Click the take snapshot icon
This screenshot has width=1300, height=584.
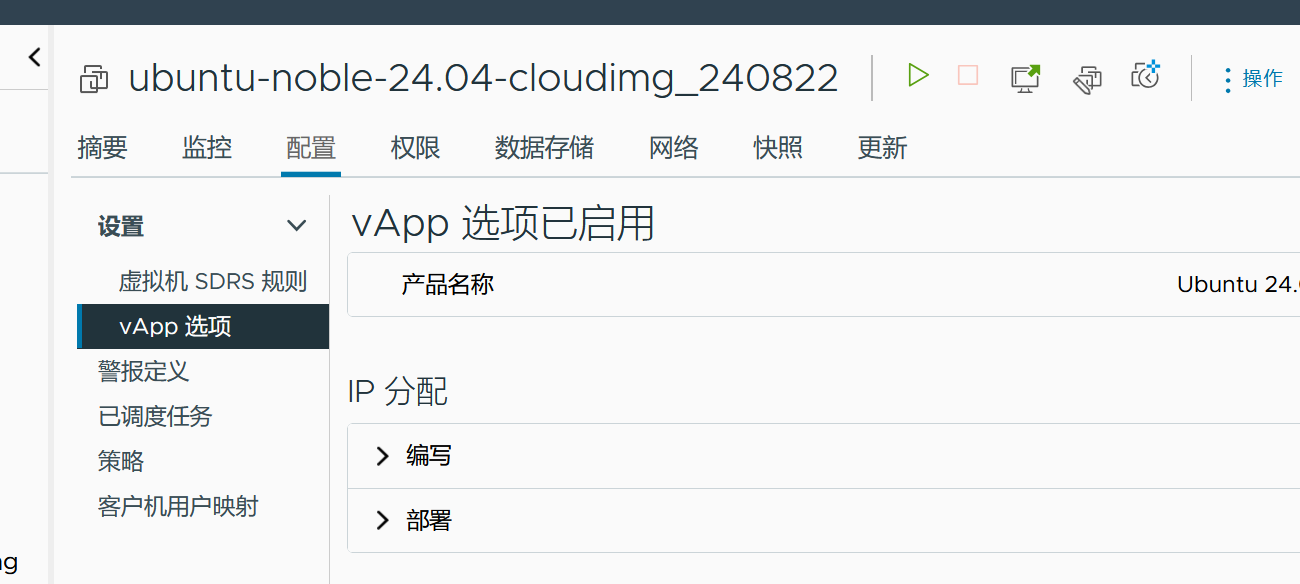[1145, 76]
